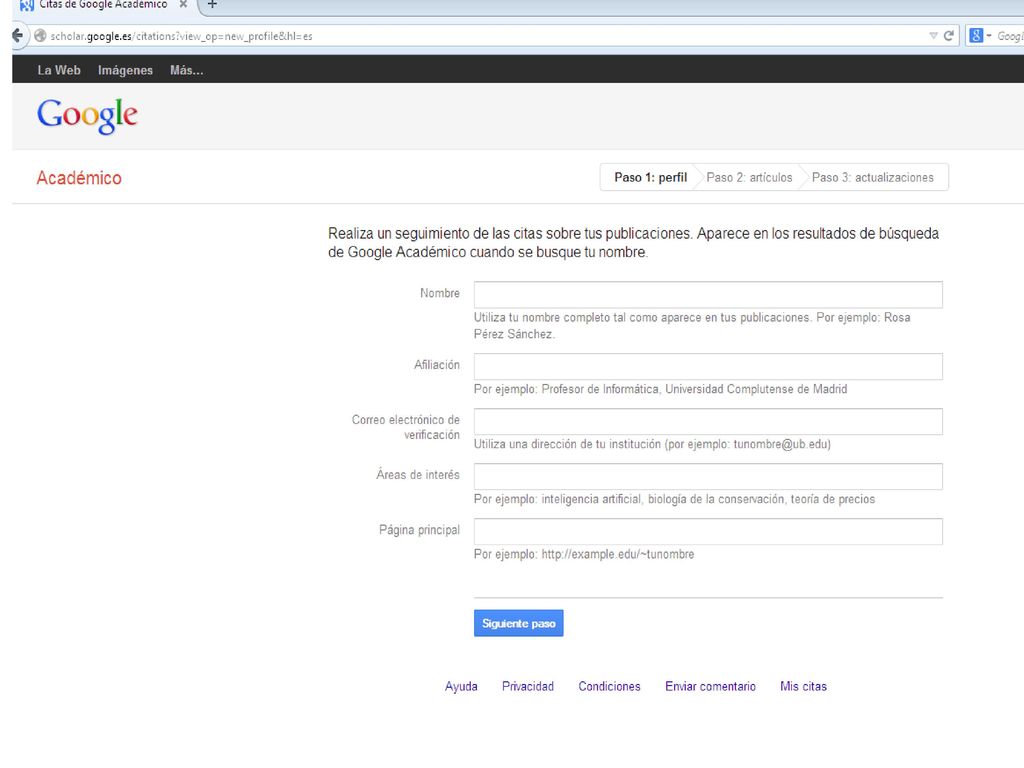Click the Correo electrónico de verificación label
The width and height of the screenshot is (1024, 768).
[x=406, y=427]
